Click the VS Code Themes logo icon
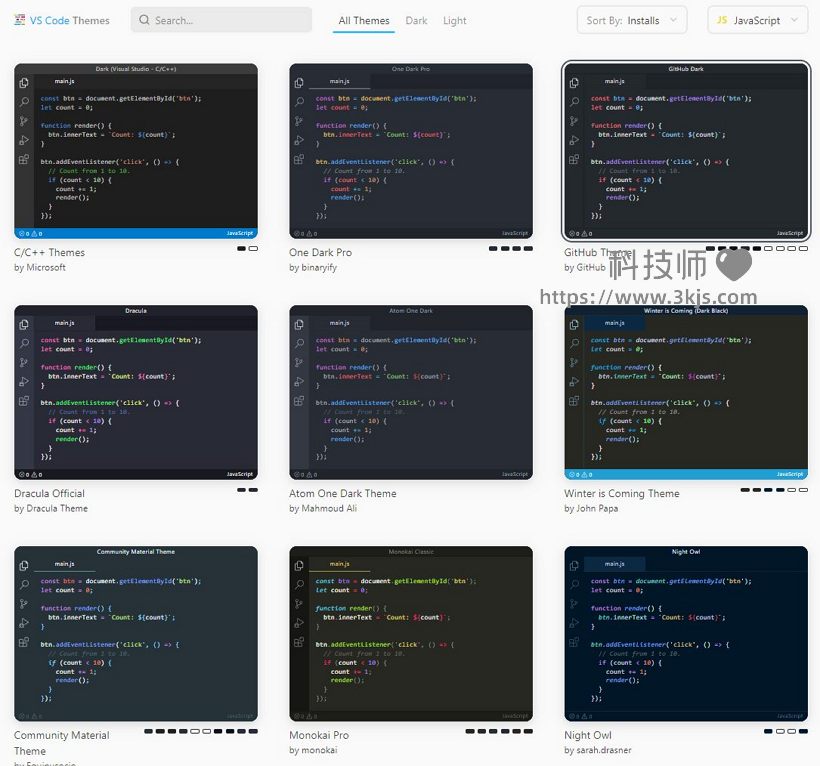Image resolution: width=820 pixels, height=766 pixels. coord(19,20)
